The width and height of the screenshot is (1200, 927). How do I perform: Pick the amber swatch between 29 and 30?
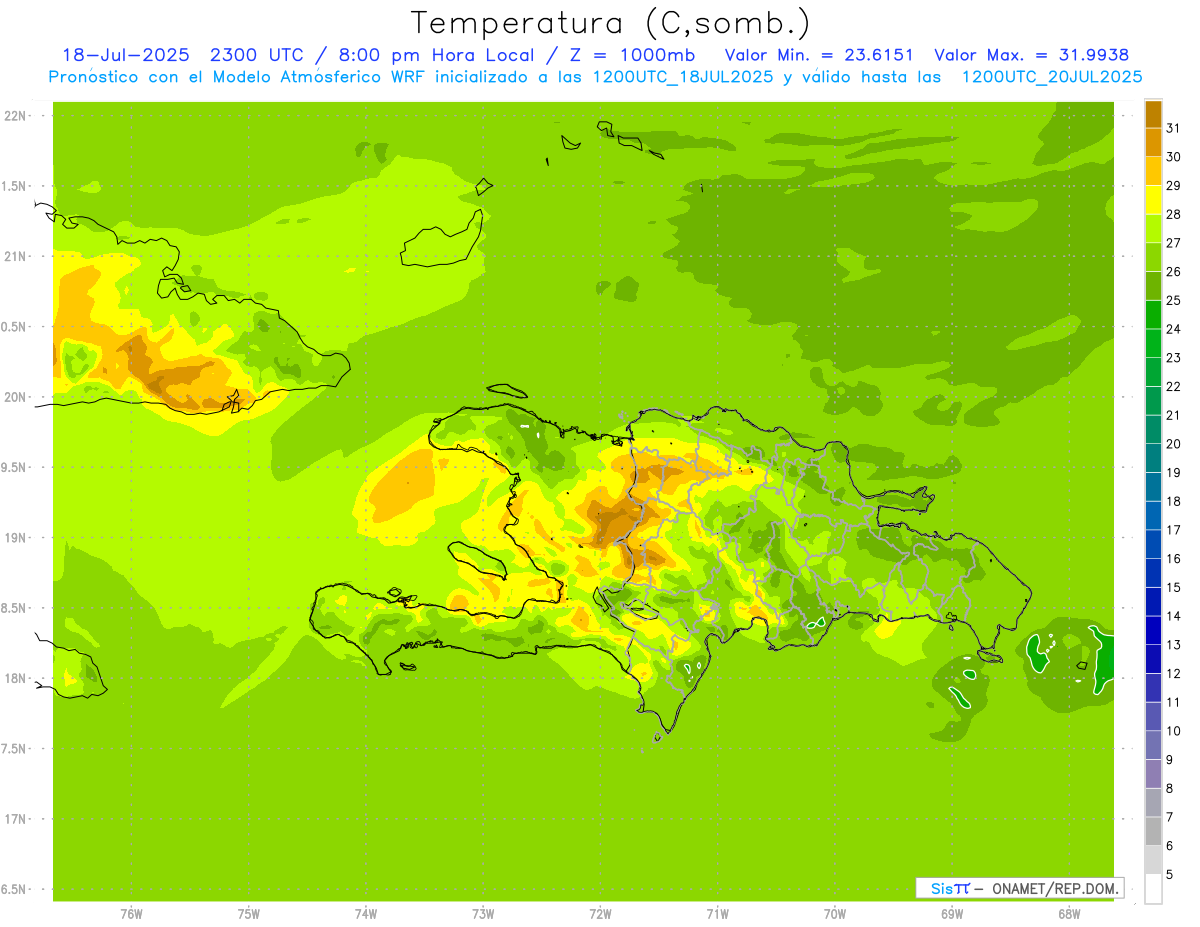tap(1153, 171)
